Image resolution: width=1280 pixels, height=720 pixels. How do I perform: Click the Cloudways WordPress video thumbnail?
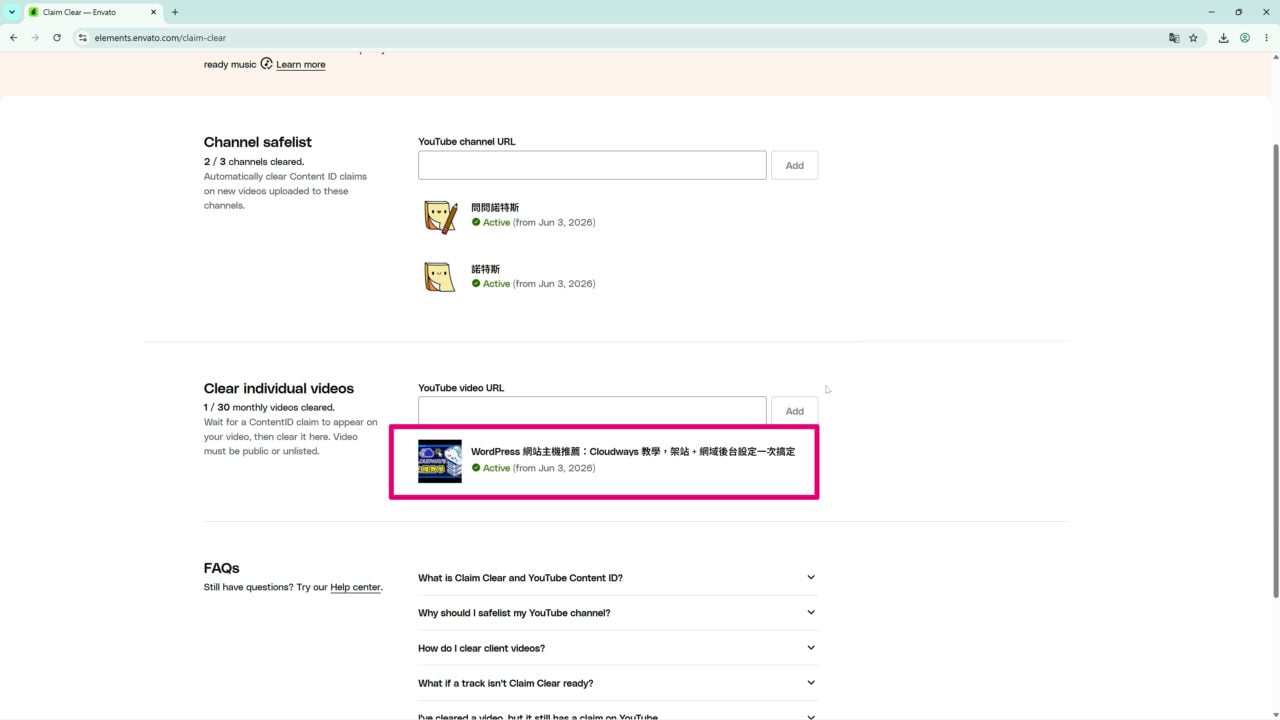pos(440,461)
